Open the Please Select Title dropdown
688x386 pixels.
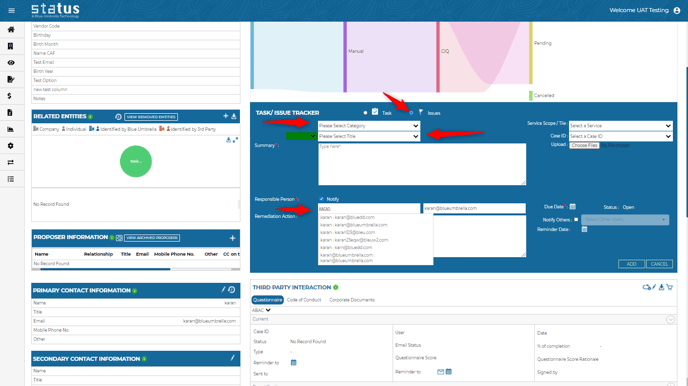pos(369,136)
